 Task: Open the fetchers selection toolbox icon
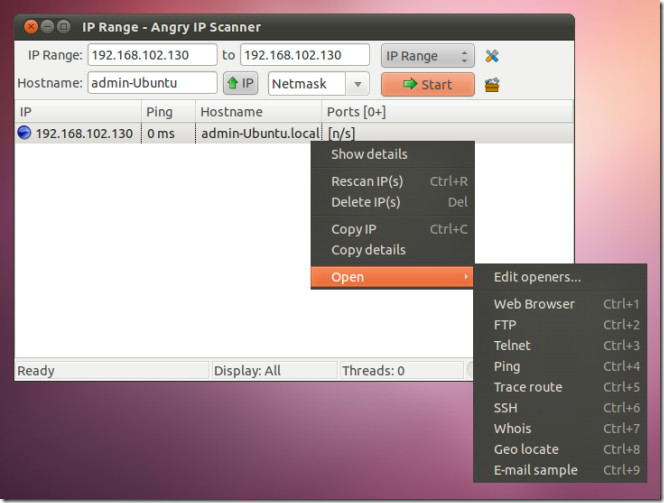click(x=492, y=85)
